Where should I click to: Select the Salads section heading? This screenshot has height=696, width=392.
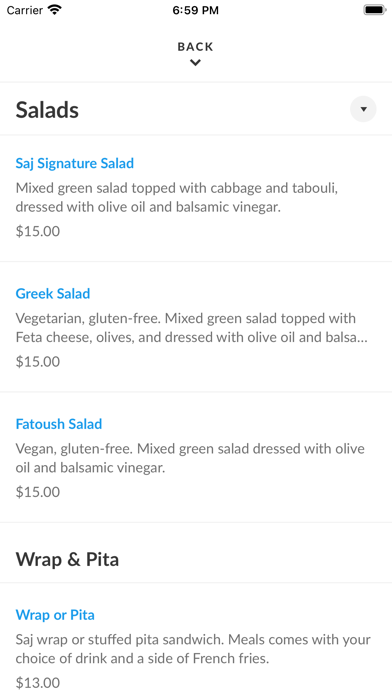point(47,110)
